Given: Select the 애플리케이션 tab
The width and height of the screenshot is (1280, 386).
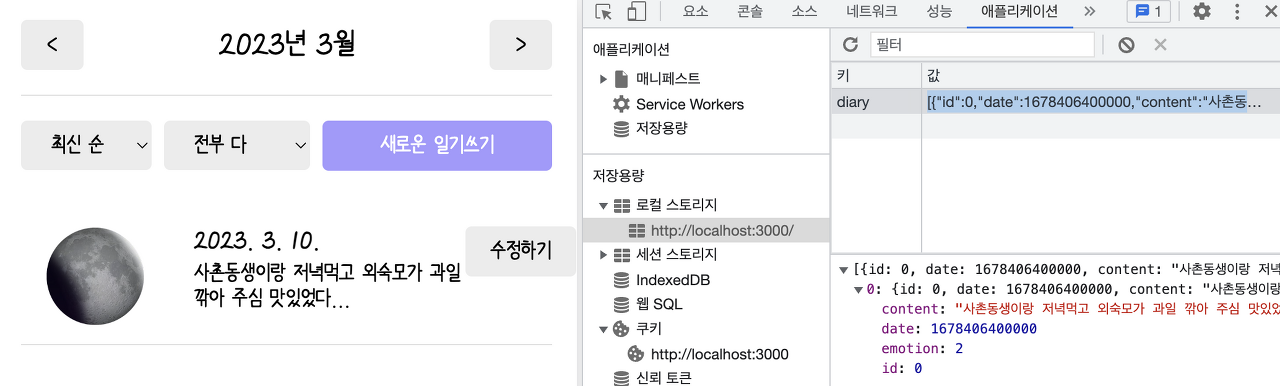Looking at the screenshot, I should pos(1019,12).
